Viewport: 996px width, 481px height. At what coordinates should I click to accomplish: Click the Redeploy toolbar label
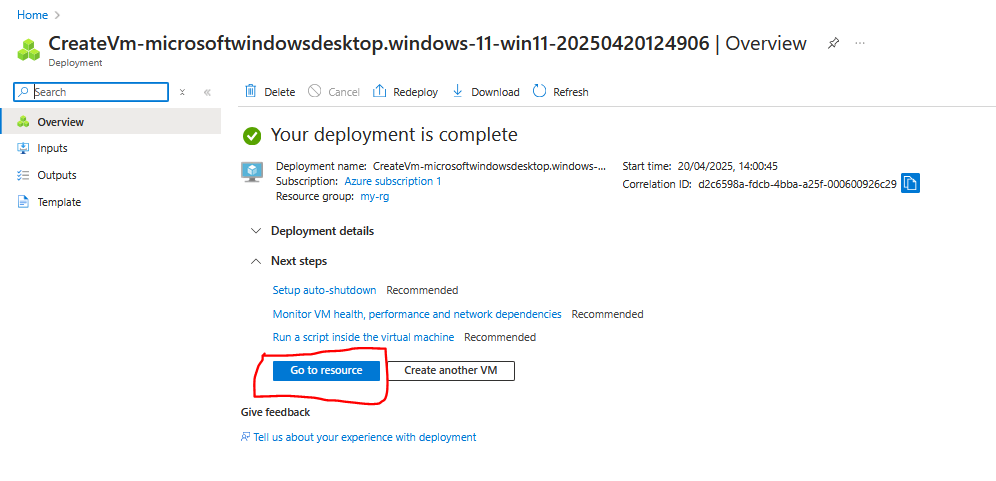[415, 92]
